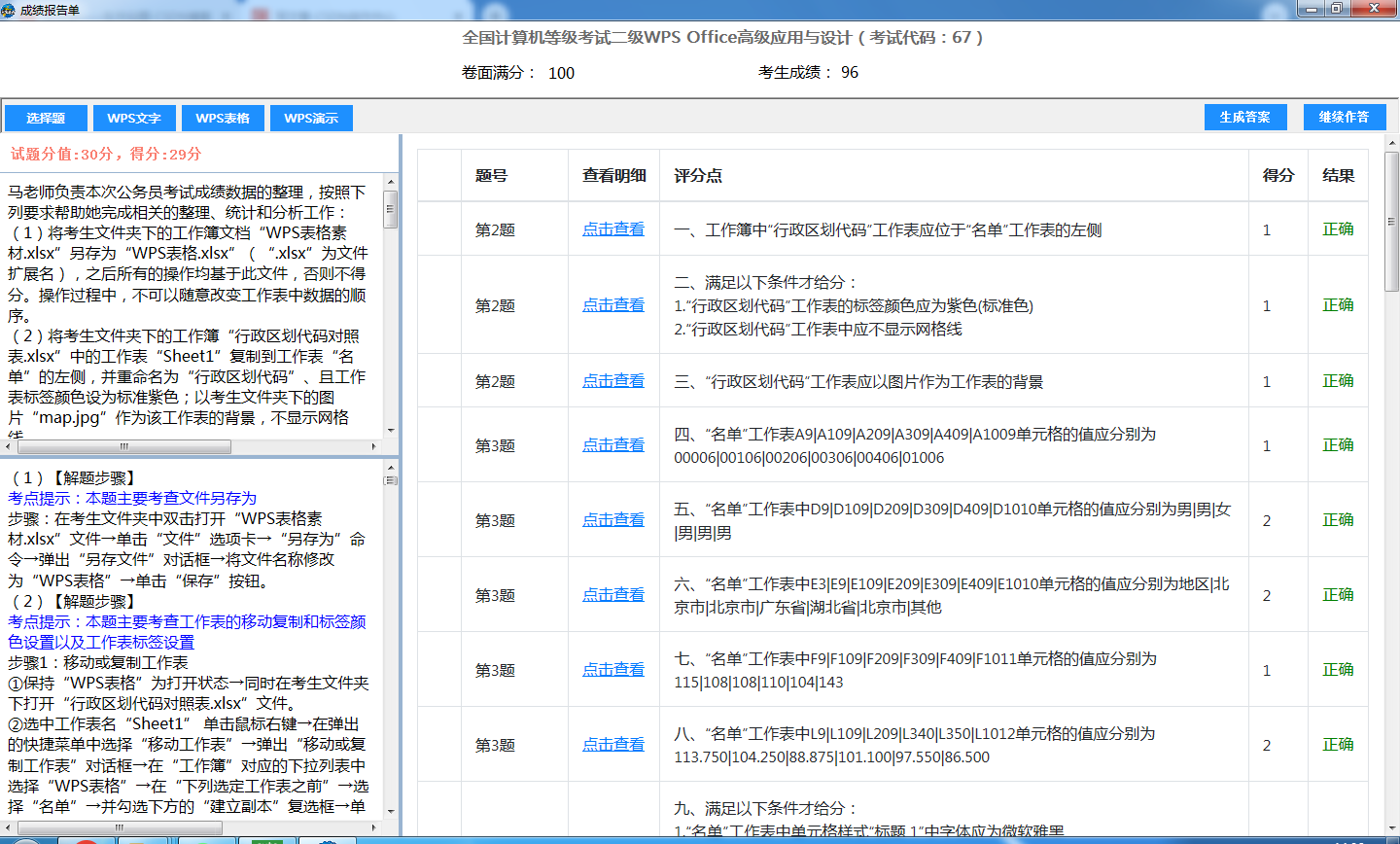This screenshot has width=1400, height=844.
Task: Click the score table vertical scrollbar thumb
Action: tap(1391, 220)
